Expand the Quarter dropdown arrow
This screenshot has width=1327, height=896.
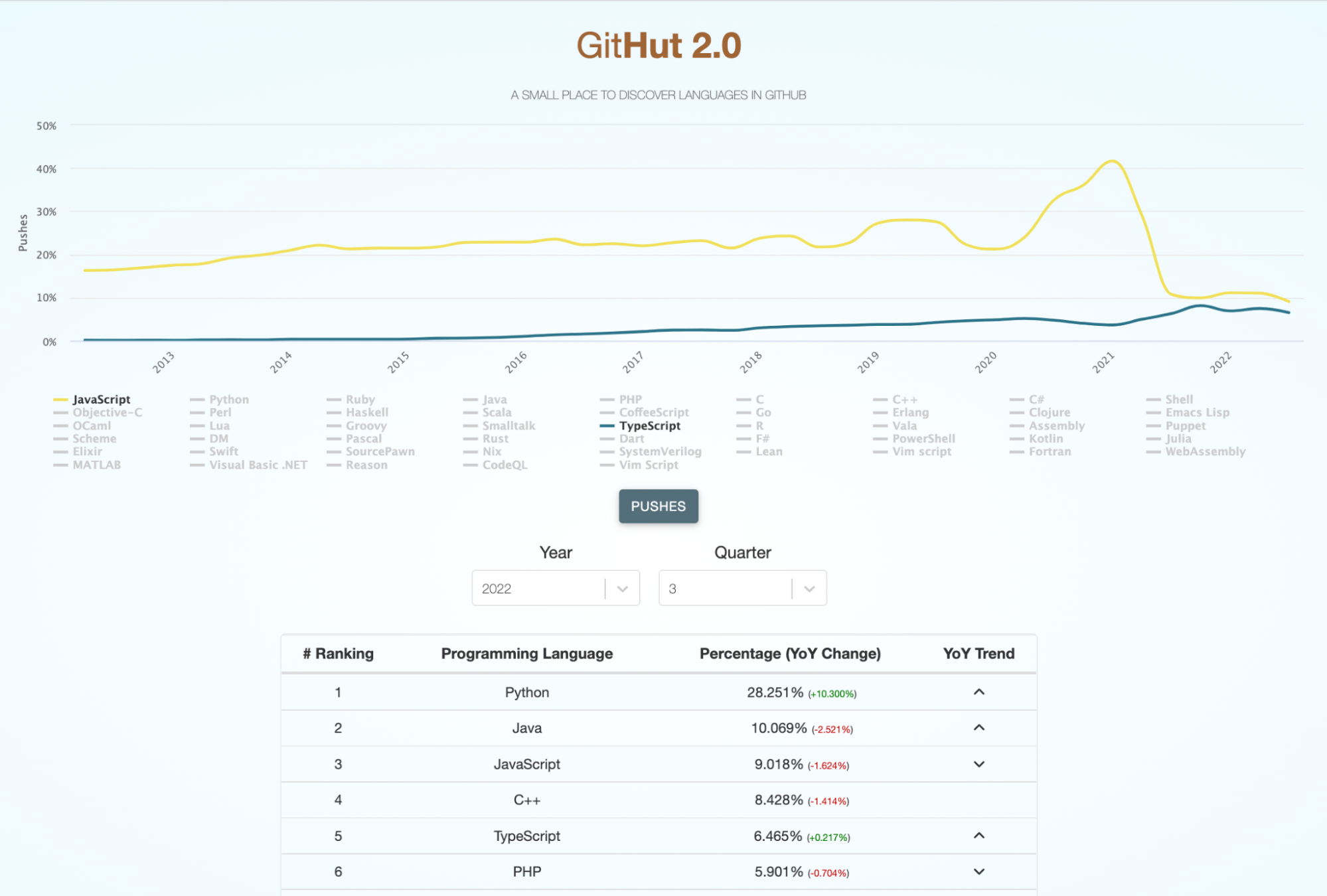point(809,589)
